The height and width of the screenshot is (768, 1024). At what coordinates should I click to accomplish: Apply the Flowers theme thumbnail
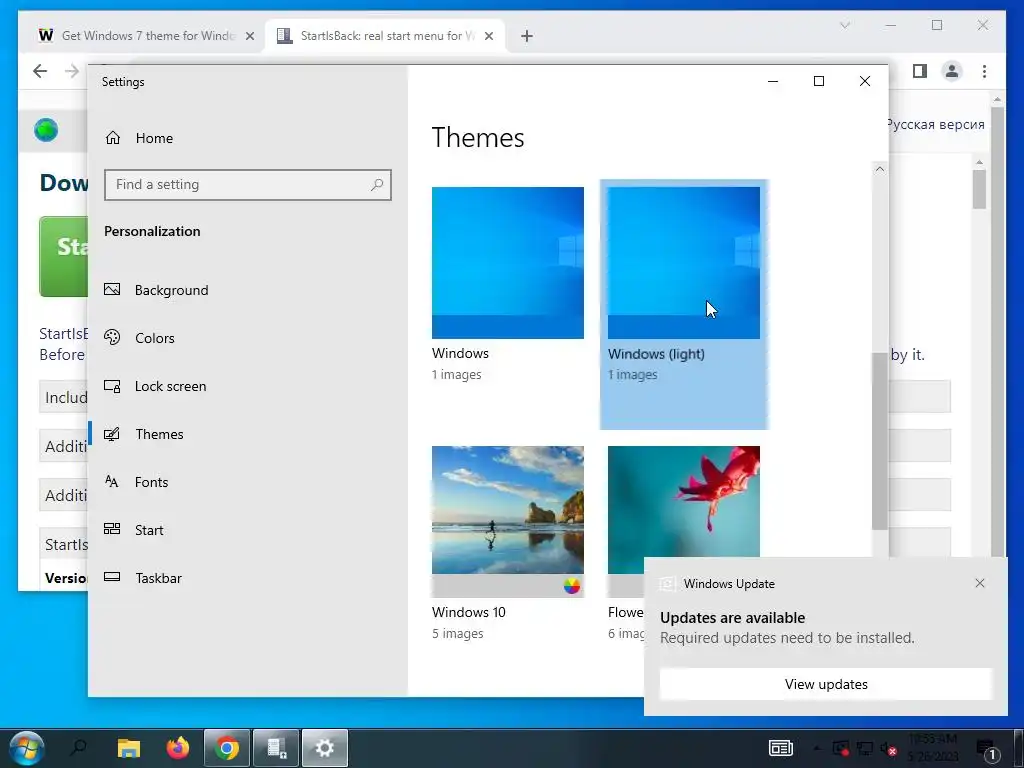tap(684, 502)
